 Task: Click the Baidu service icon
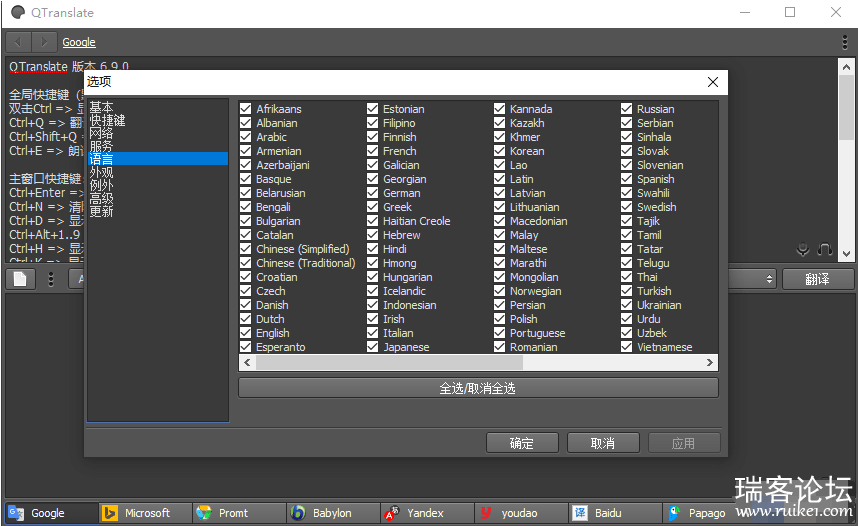[x=579, y=513]
